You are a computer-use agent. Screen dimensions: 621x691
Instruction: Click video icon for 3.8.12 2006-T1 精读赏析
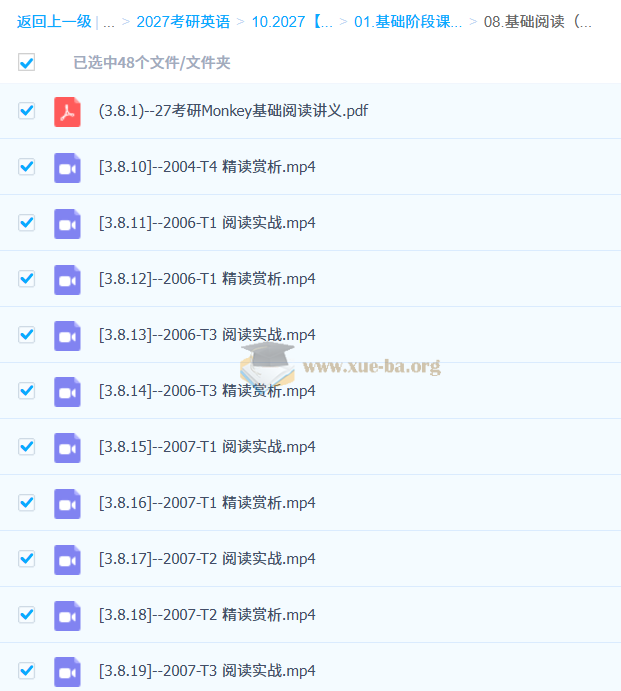[67, 279]
